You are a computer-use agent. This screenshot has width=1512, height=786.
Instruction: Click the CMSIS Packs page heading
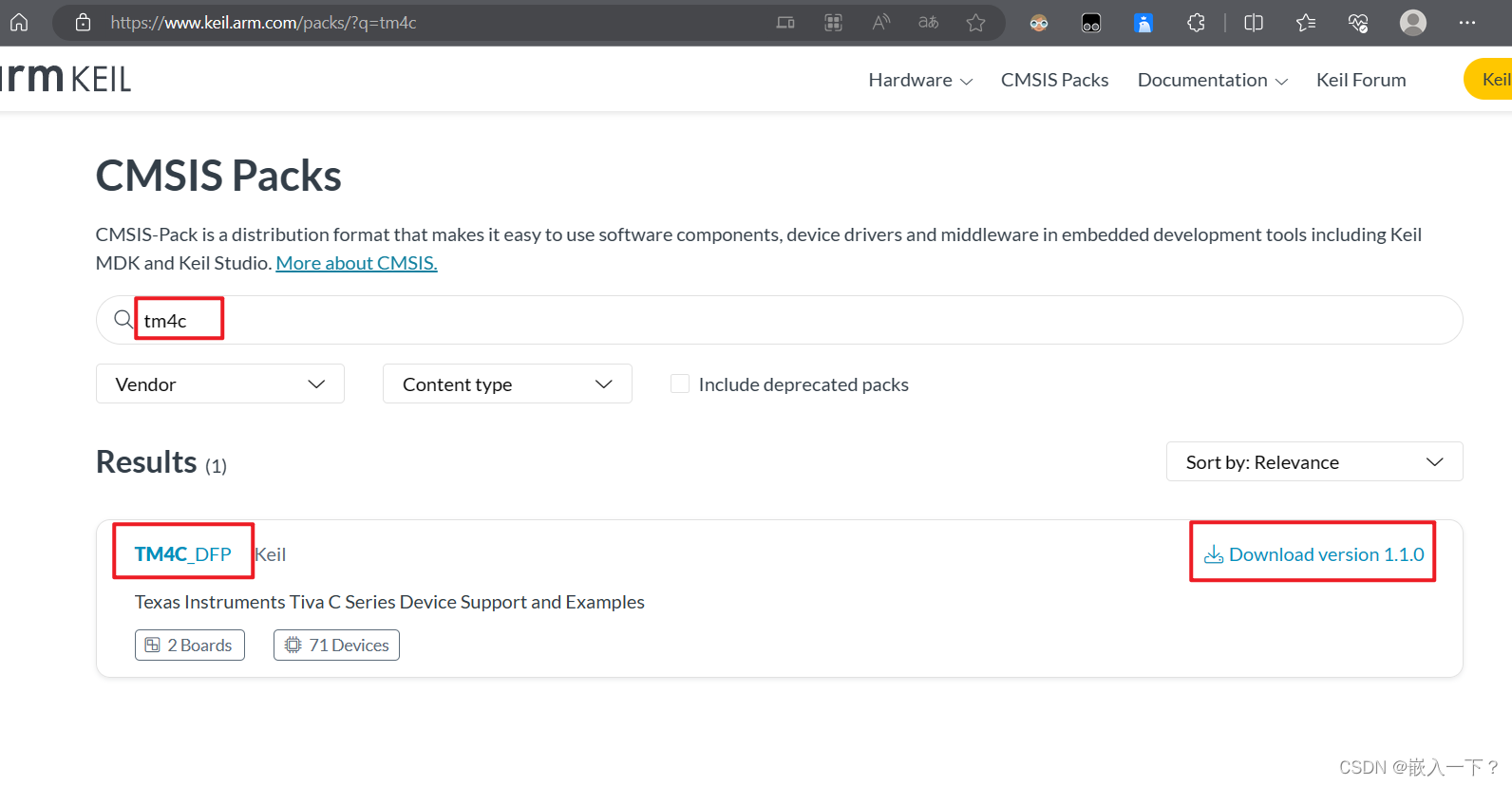coord(218,176)
